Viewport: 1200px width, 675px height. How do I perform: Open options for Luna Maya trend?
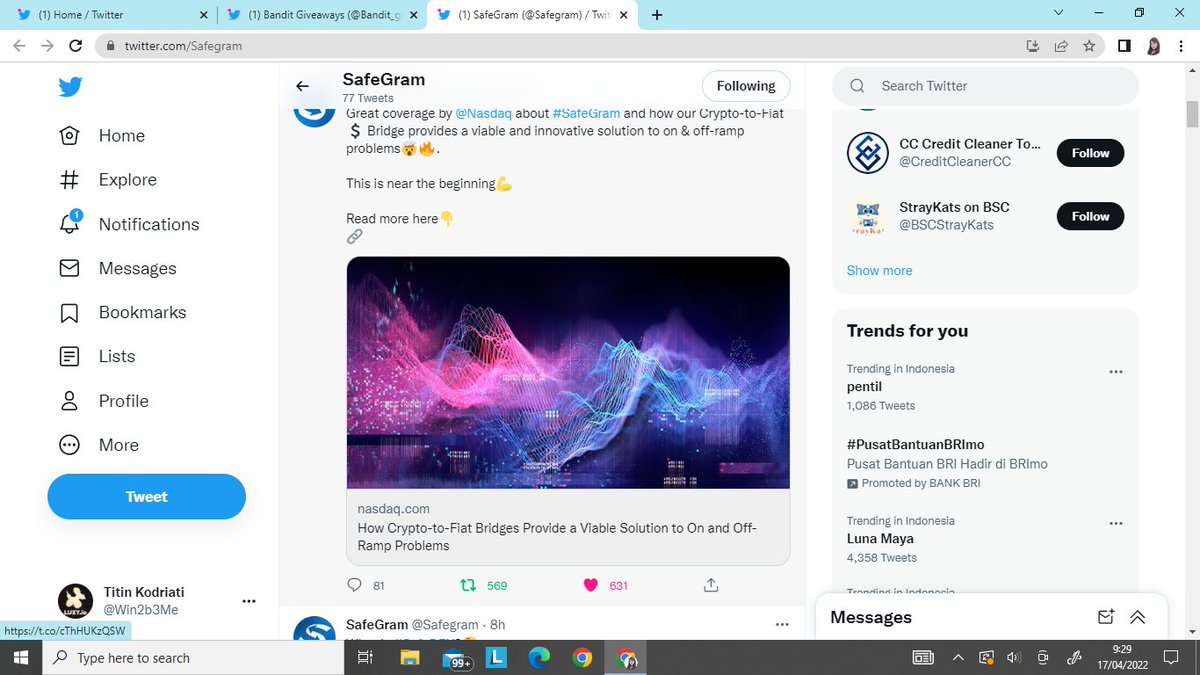pyautogui.click(x=1116, y=524)
